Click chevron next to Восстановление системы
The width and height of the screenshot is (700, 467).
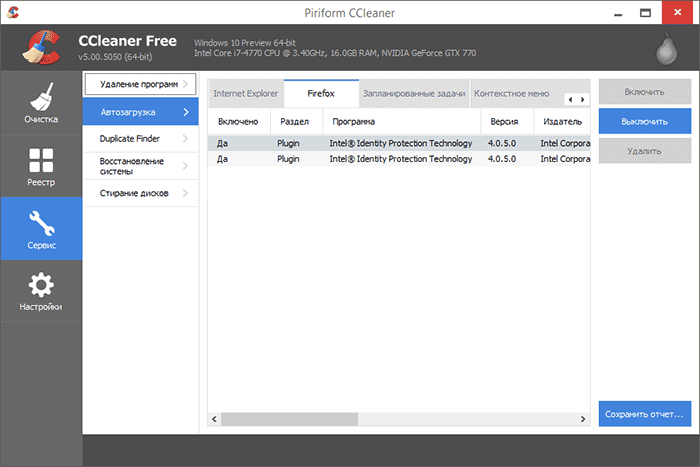(185, 166)
